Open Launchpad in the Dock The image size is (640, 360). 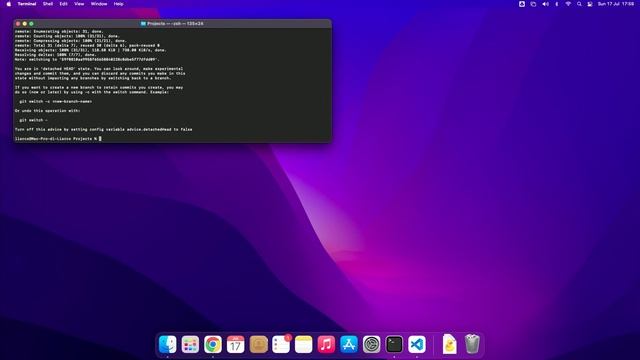[x=190, y=344]
